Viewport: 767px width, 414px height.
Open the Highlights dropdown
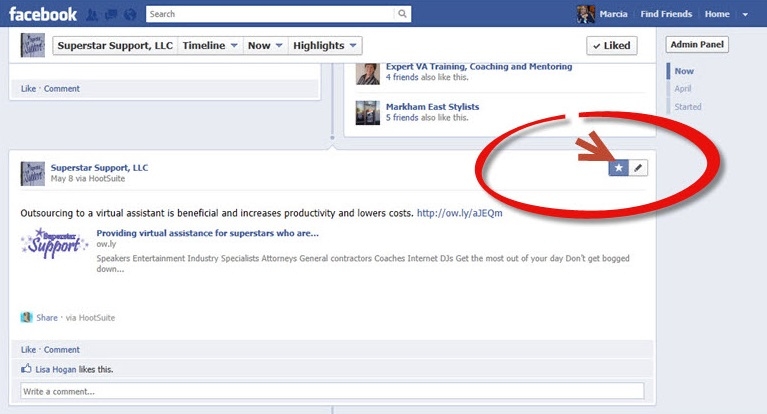[325, 46]
